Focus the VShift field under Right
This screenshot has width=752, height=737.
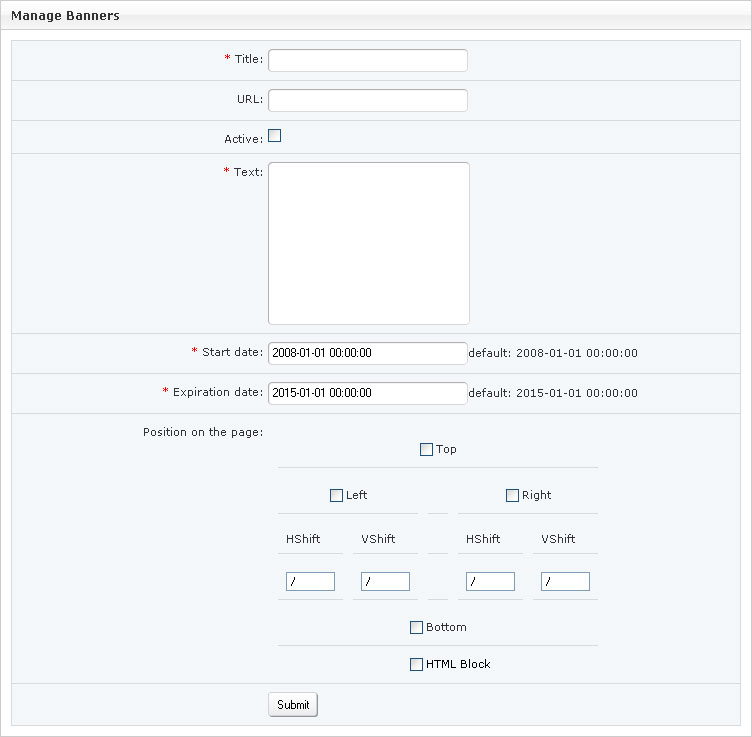pyautogui.click(x=565, y=581)
